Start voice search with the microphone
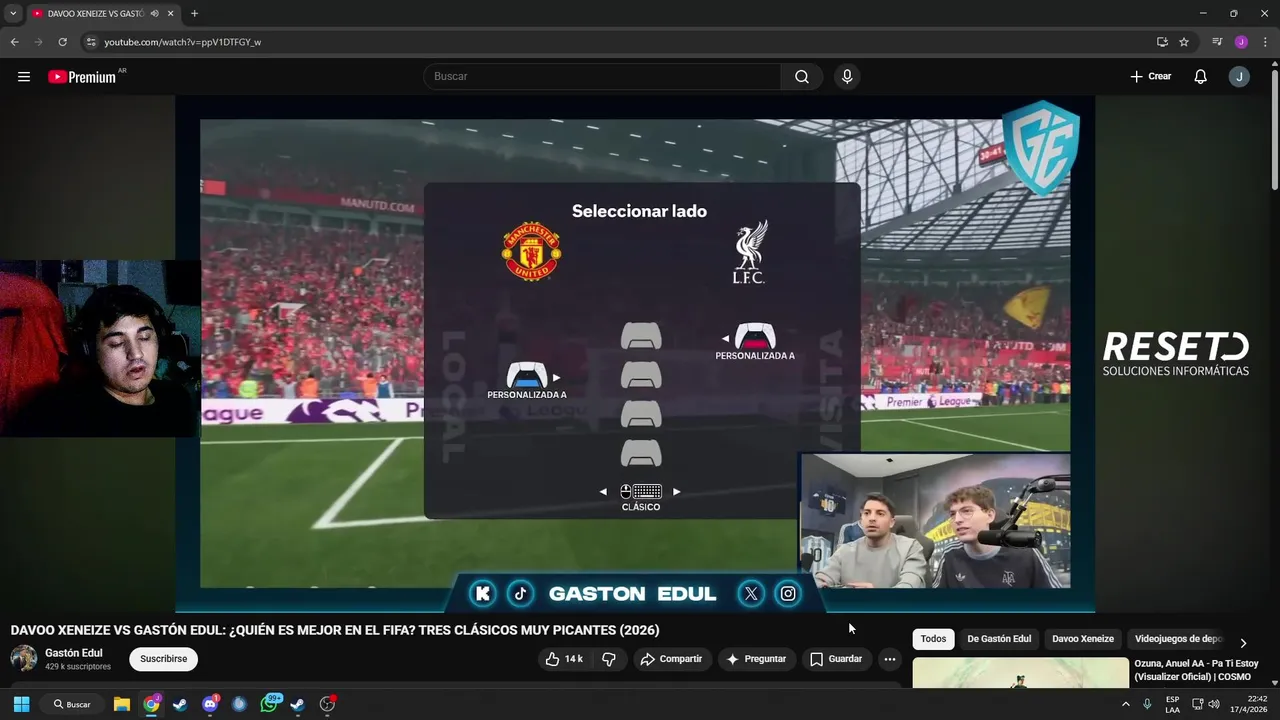Screen dimensions: 1280x720 (x=847, y=76)
